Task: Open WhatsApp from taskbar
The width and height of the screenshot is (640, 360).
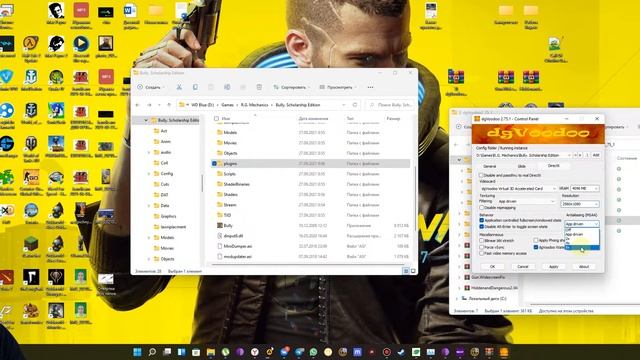Action: pyautogui.click(x=313, y=352)
